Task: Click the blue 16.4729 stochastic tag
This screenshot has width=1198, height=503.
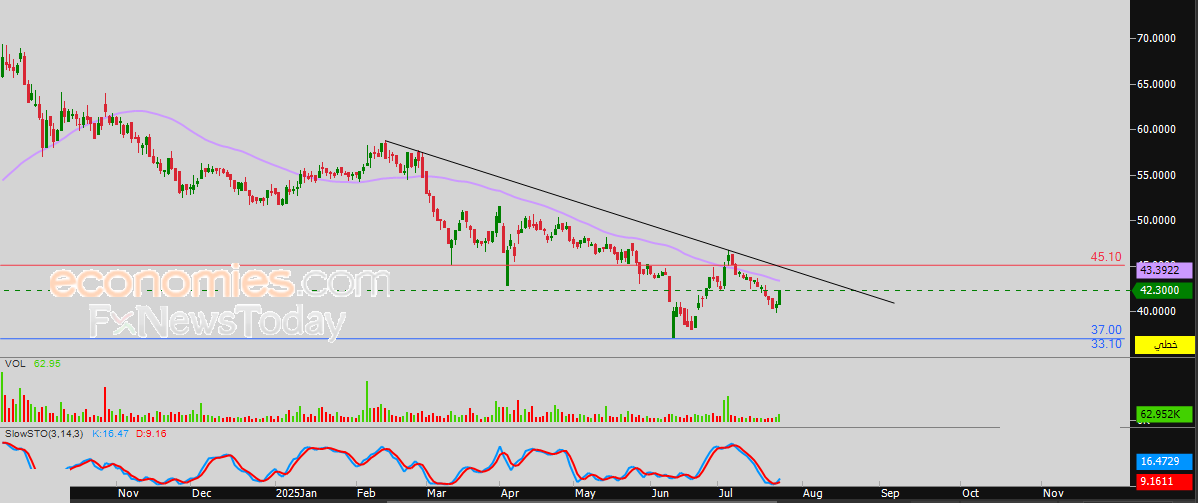Action: 1164,462
